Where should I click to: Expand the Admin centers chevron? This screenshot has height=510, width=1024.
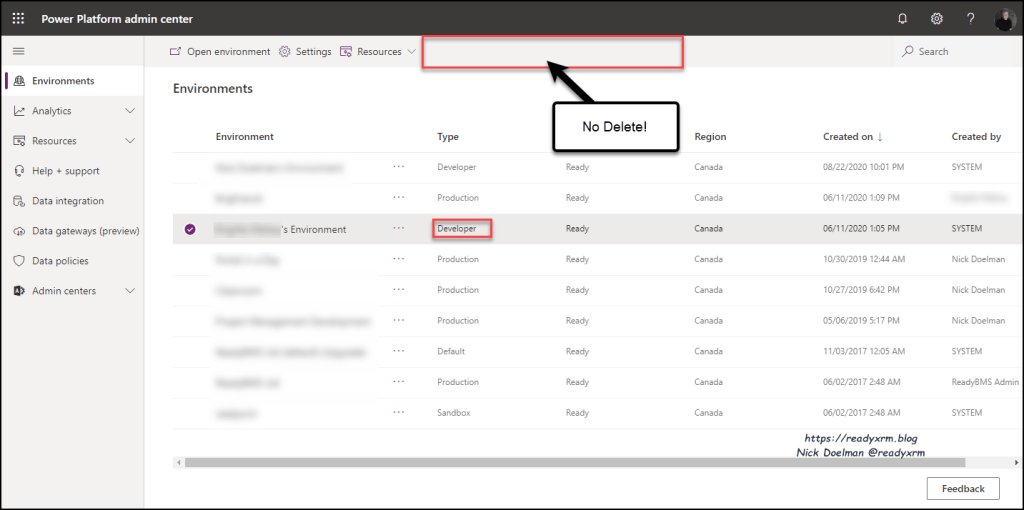click(x=129, y=291)
